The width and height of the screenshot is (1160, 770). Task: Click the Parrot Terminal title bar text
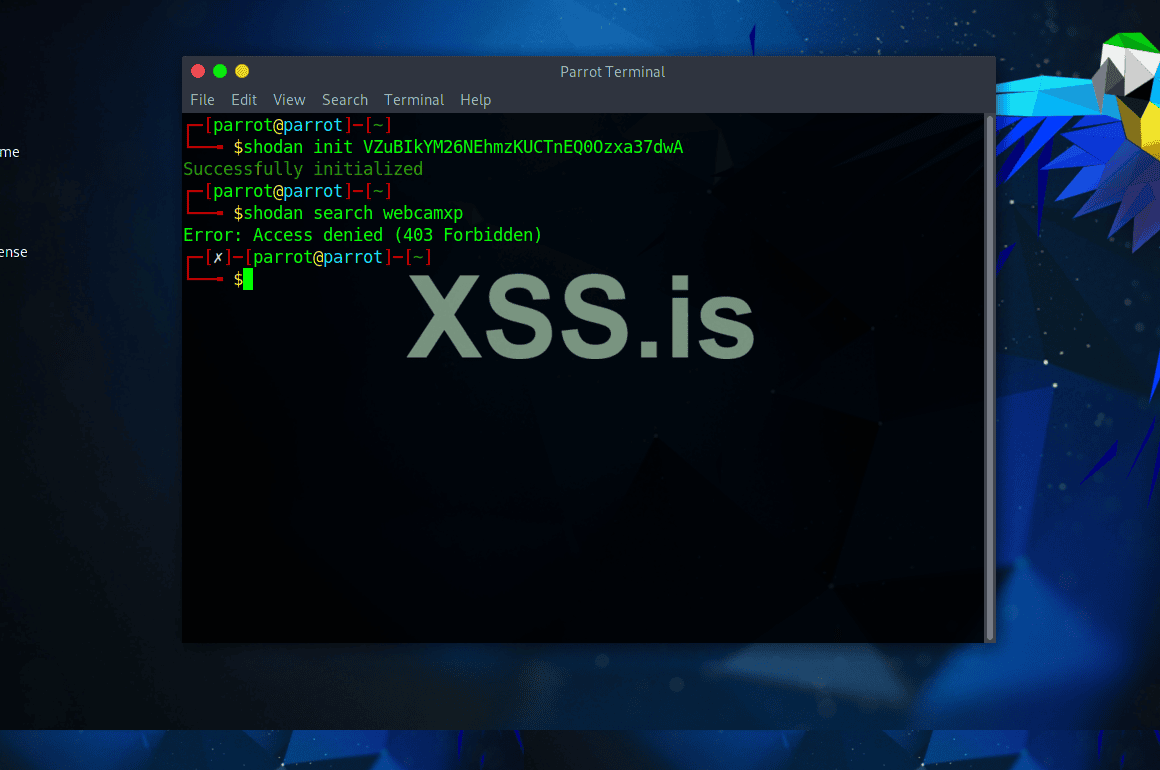tap(612, 71)
